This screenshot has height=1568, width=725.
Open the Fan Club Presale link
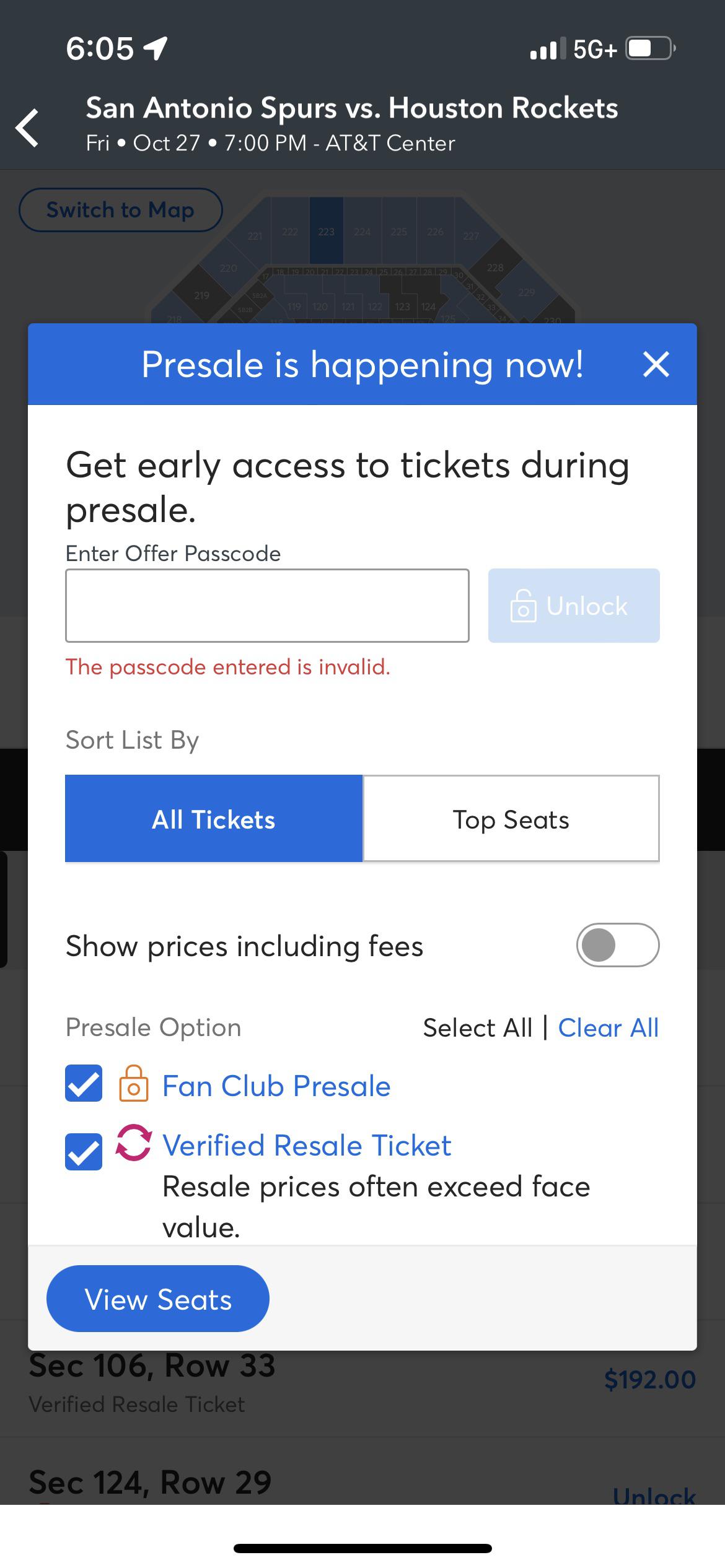276,1086
